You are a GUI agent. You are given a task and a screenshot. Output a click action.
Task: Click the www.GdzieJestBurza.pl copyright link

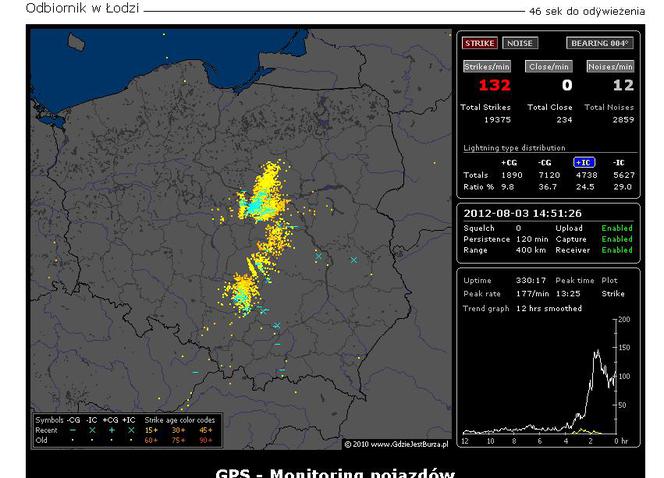pyautogui.click(x=396, y=445)
